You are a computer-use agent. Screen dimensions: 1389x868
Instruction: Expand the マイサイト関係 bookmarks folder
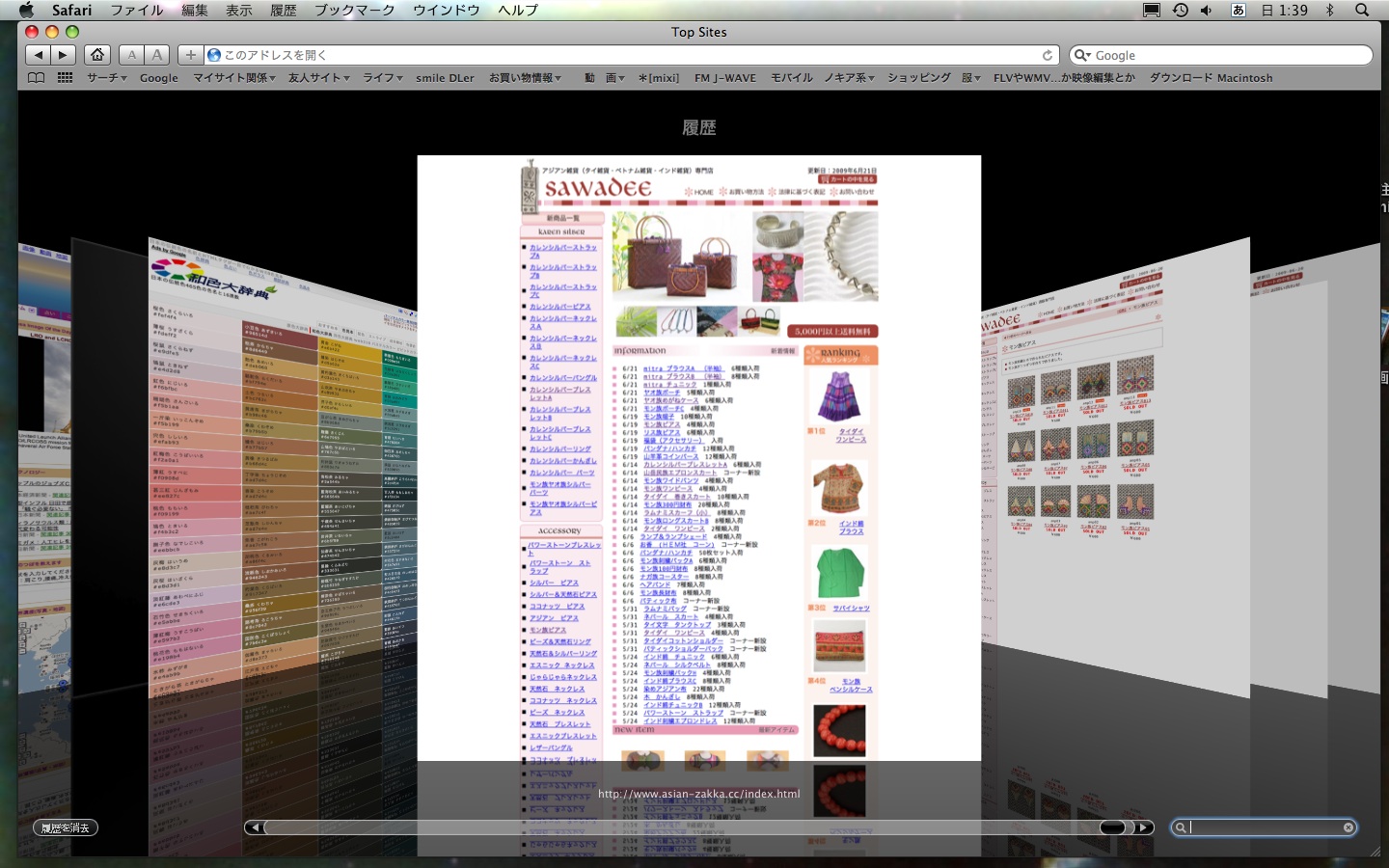click(x=234, y=78)
